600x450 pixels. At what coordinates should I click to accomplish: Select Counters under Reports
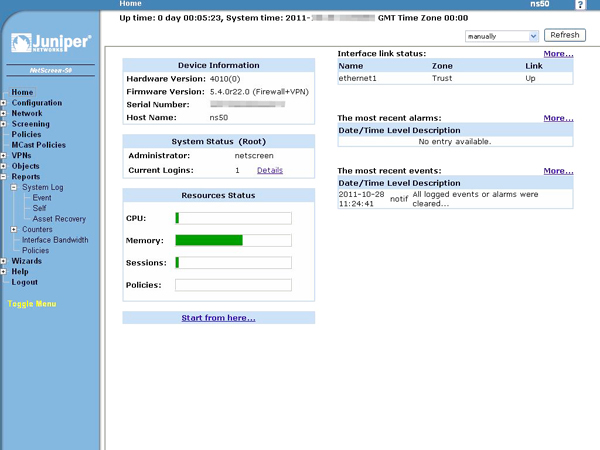point(37,229)
